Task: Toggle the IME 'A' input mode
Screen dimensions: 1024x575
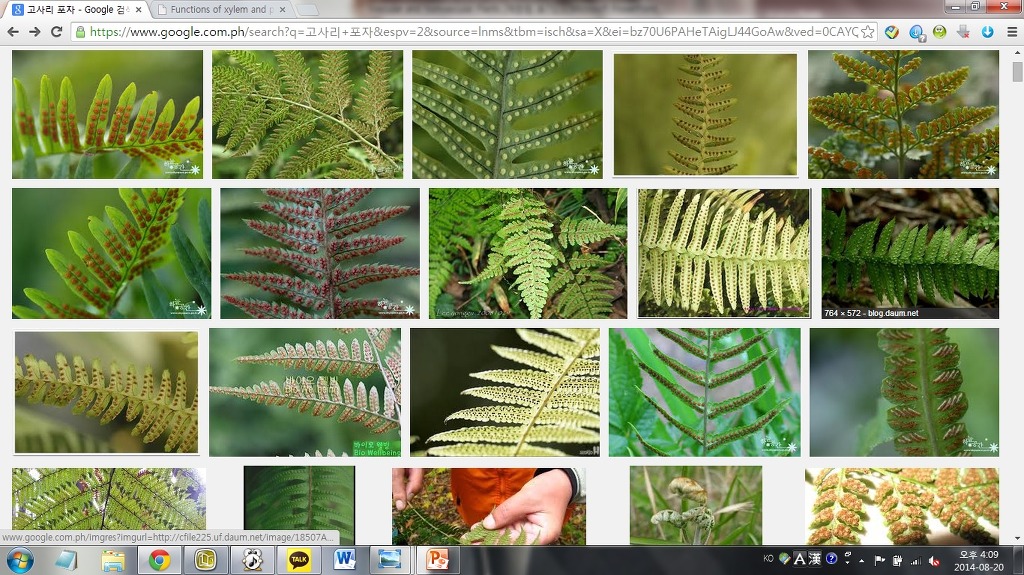Action: (799, 559)
